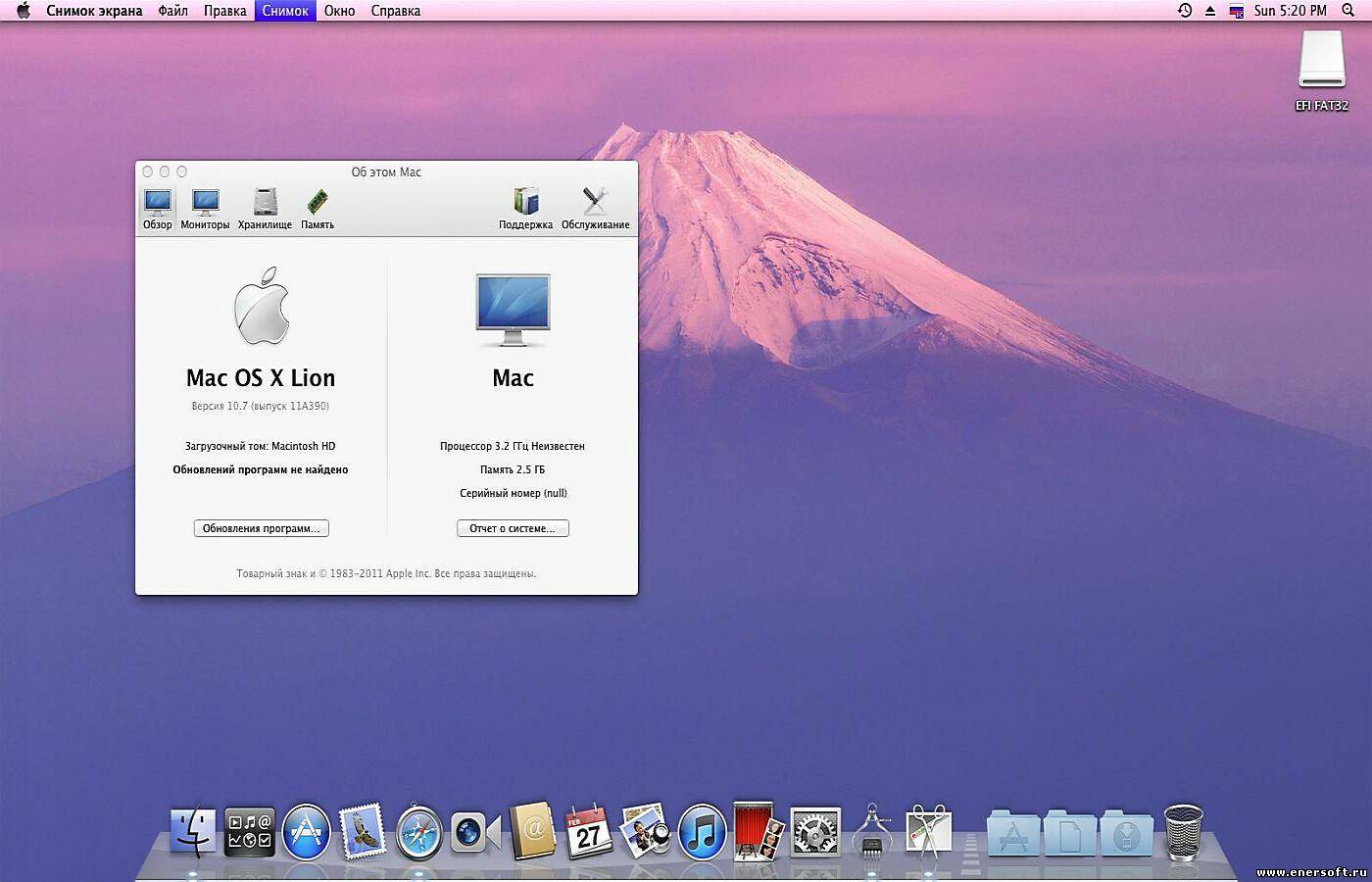Screen dimensions: 1372x882
Task: Open the Справка help menu
Action: point(396,11)
